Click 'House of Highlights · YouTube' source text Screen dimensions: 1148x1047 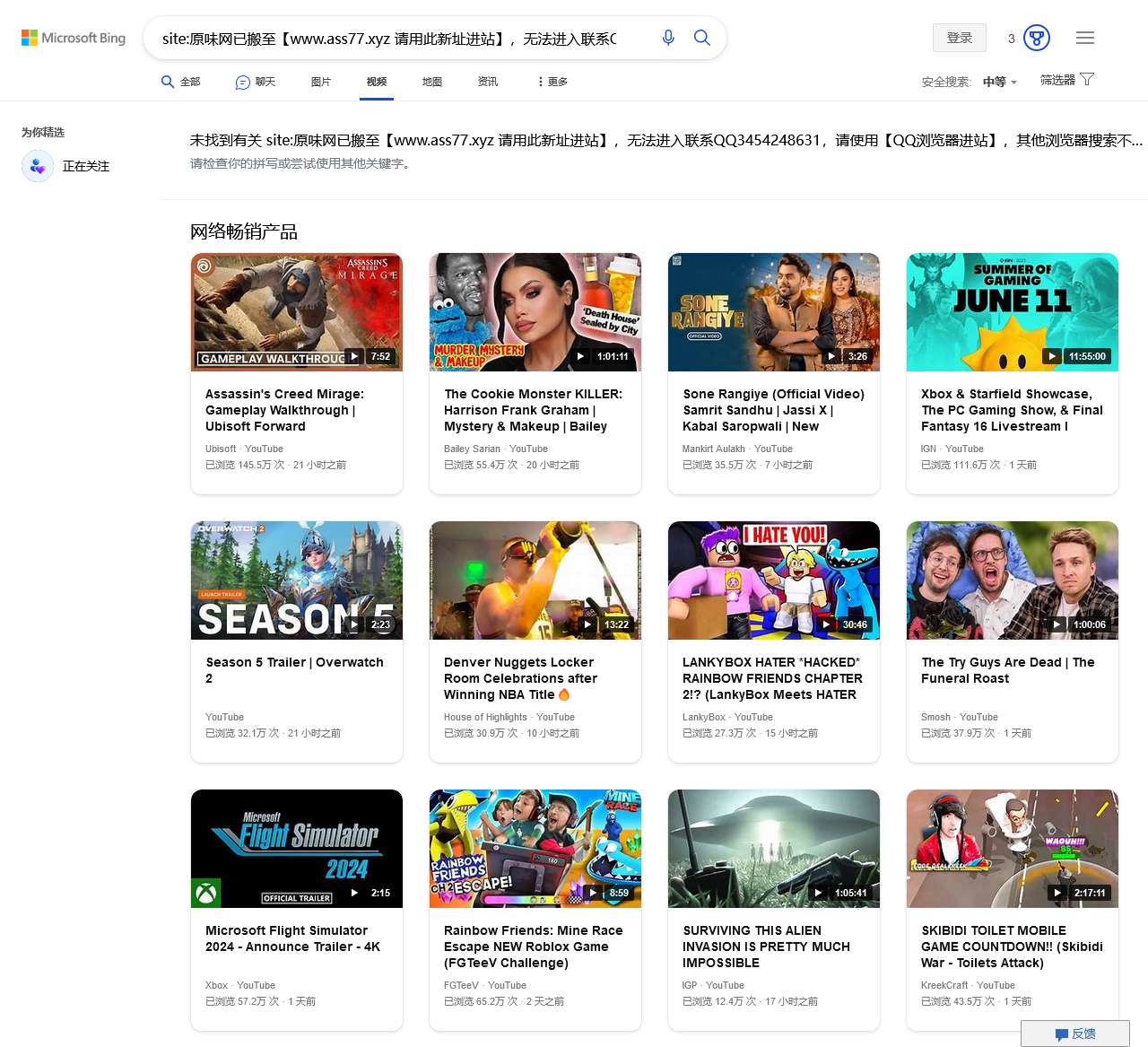tap(509, 717)
